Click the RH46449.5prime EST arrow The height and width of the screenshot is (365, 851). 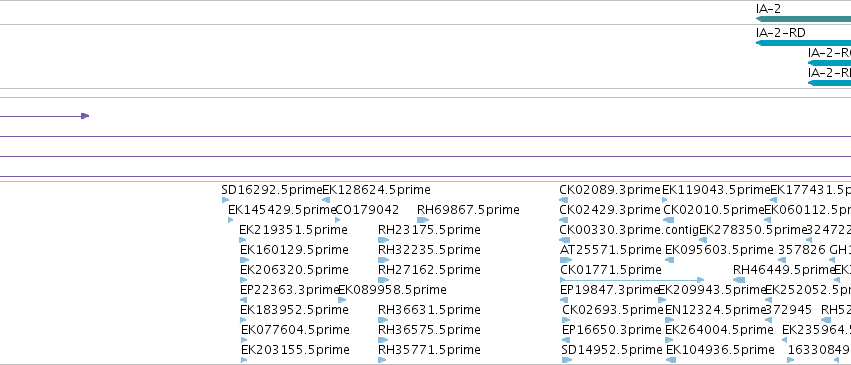coord(739,280)
